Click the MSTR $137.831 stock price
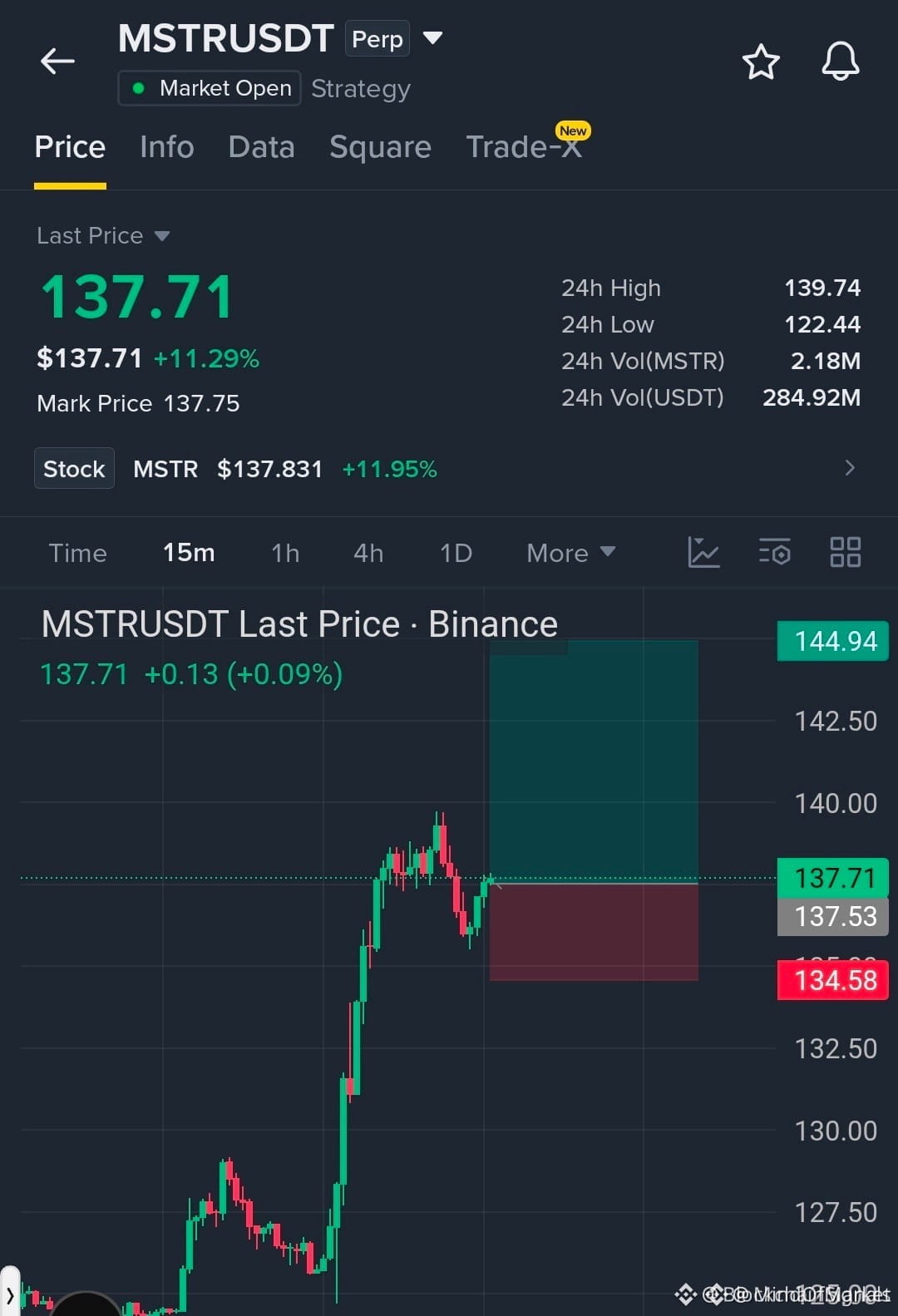The width and height of the screenshot is (898, 1316). 228,469
